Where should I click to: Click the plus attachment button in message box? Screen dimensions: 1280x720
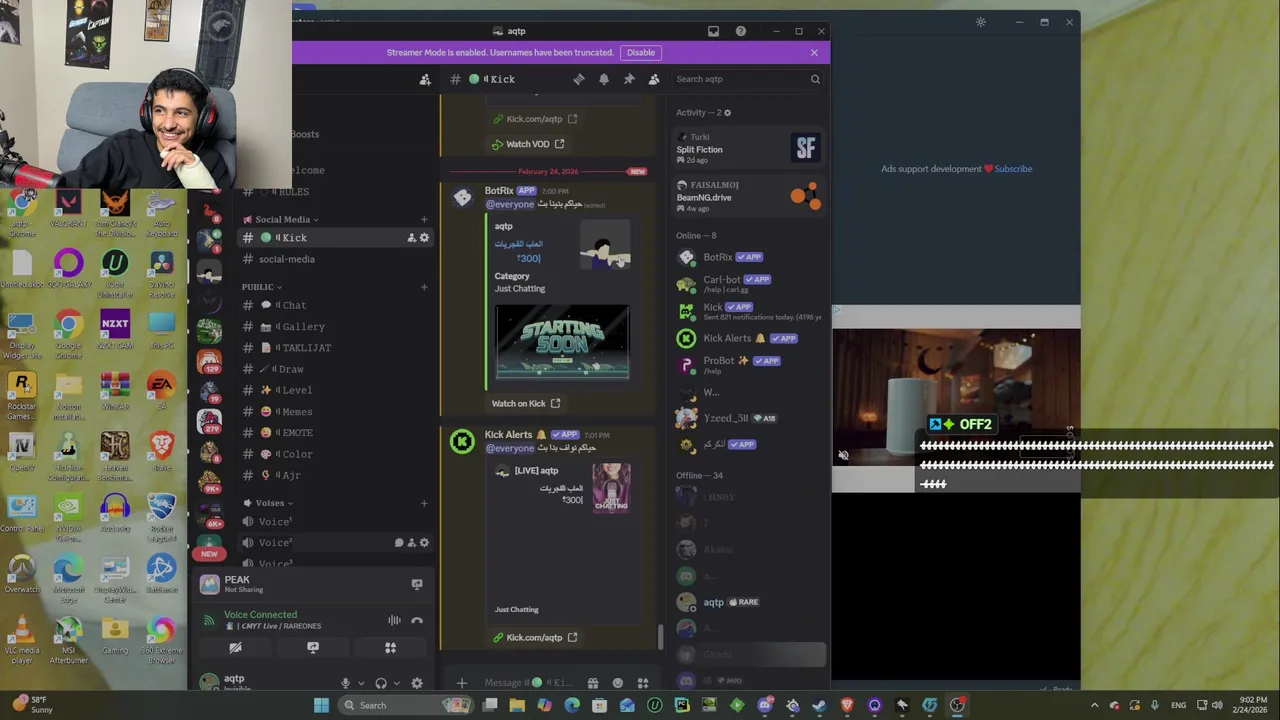pos(462,683)
